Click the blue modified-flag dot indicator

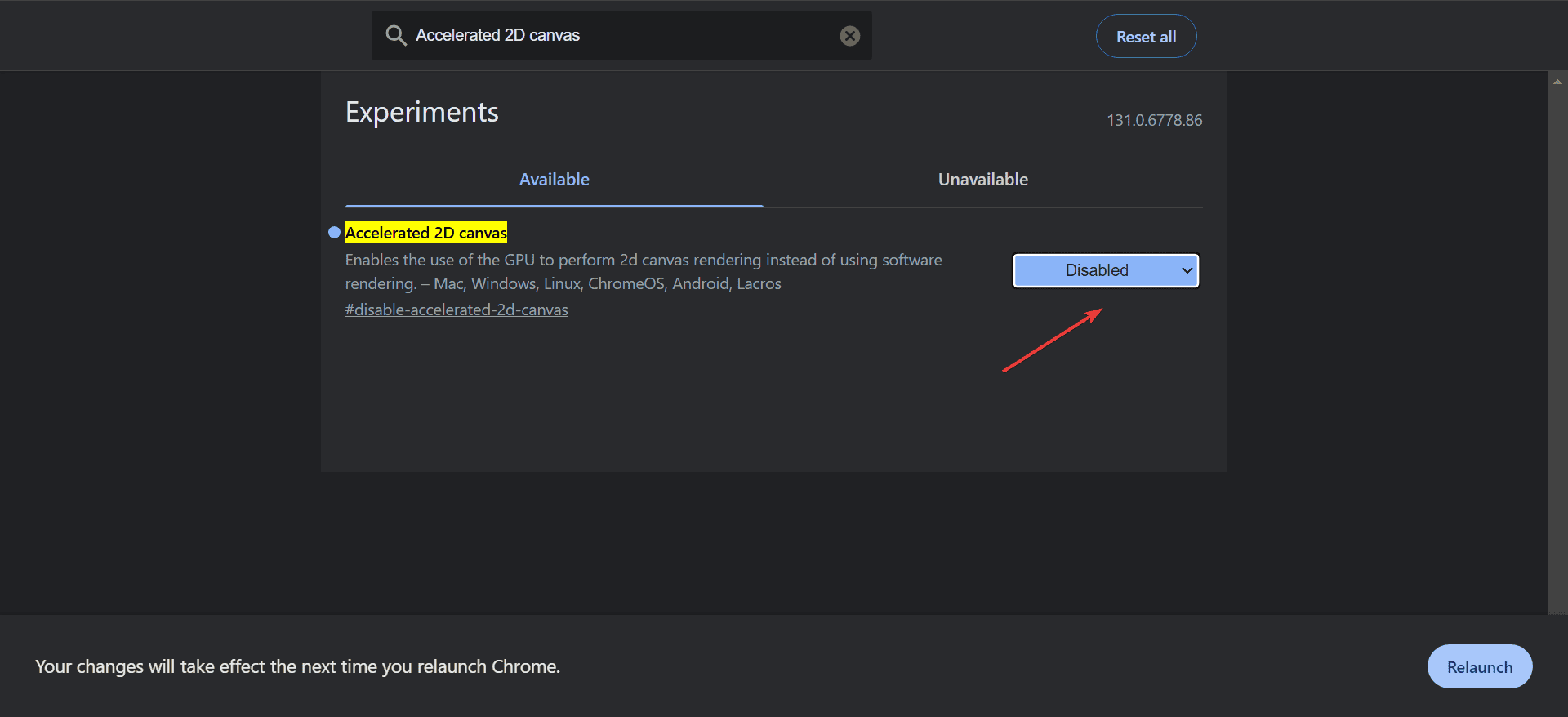click(334, 233)
